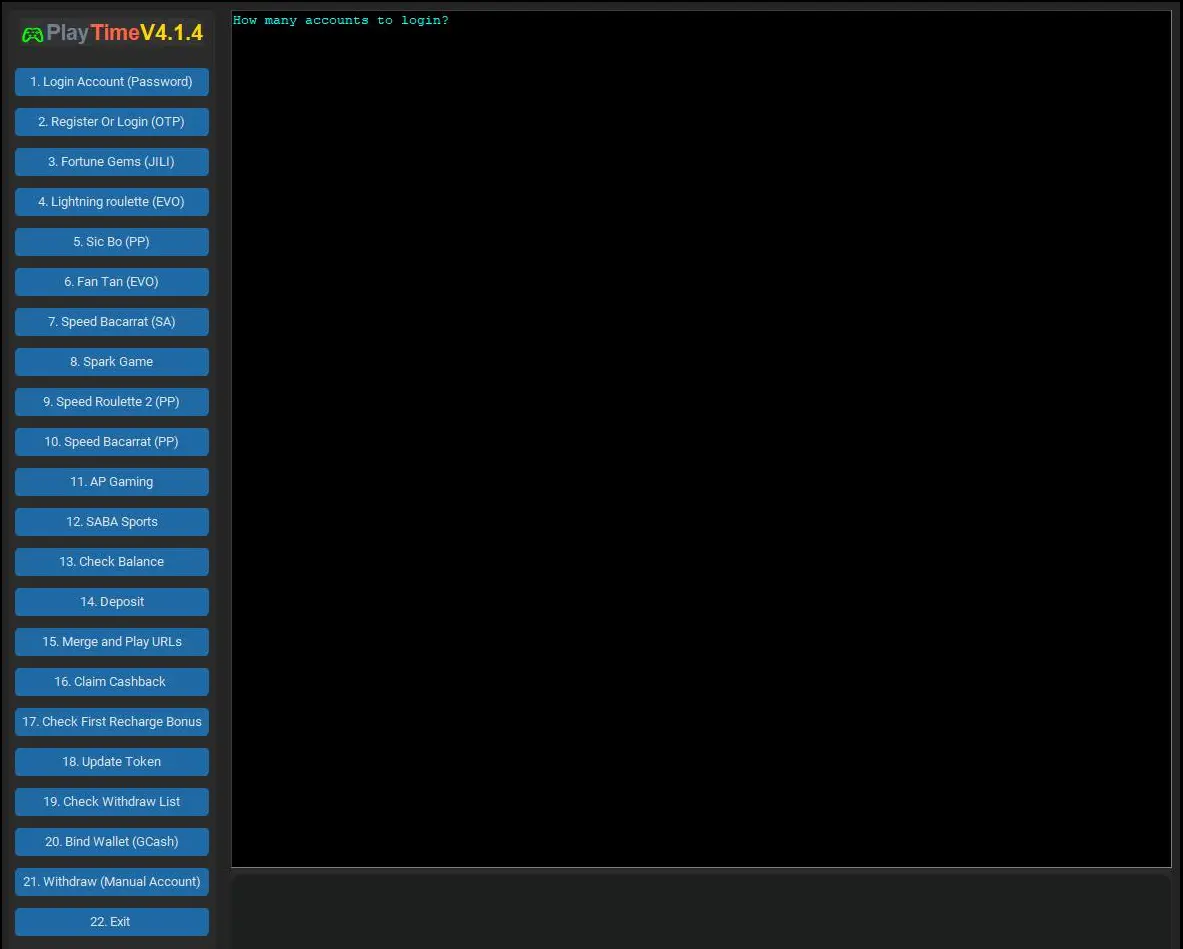Click the 'How many accounts to login?' text
The image size is (1183, 949).
(x=340, y=20)
